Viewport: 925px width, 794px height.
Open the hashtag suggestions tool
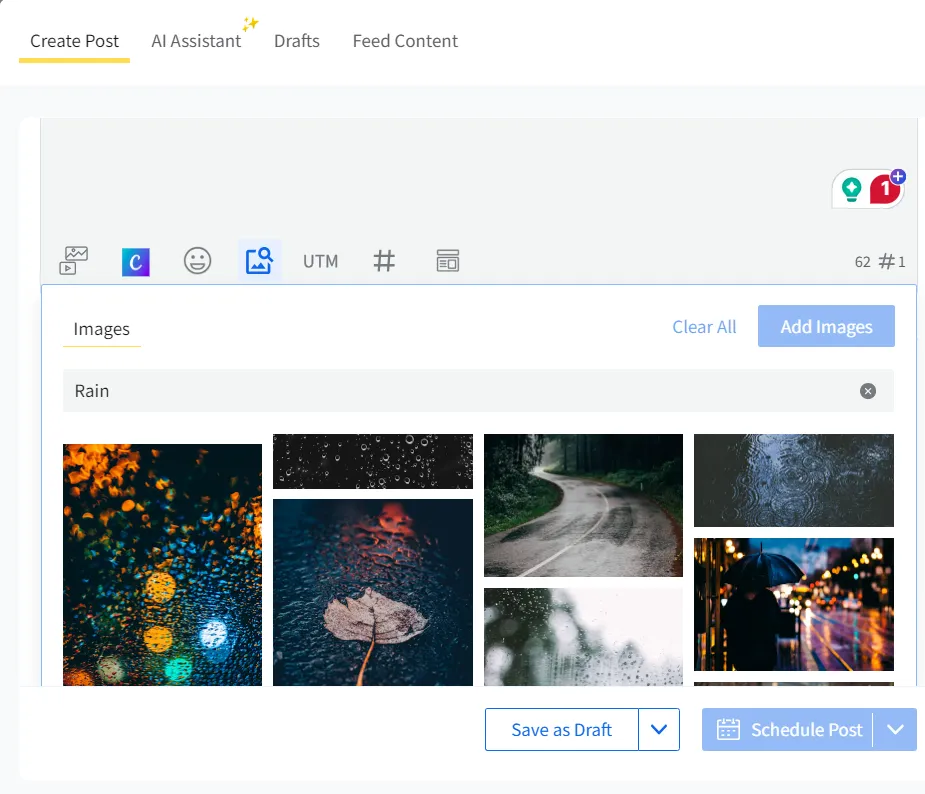(x=384, y=260)
